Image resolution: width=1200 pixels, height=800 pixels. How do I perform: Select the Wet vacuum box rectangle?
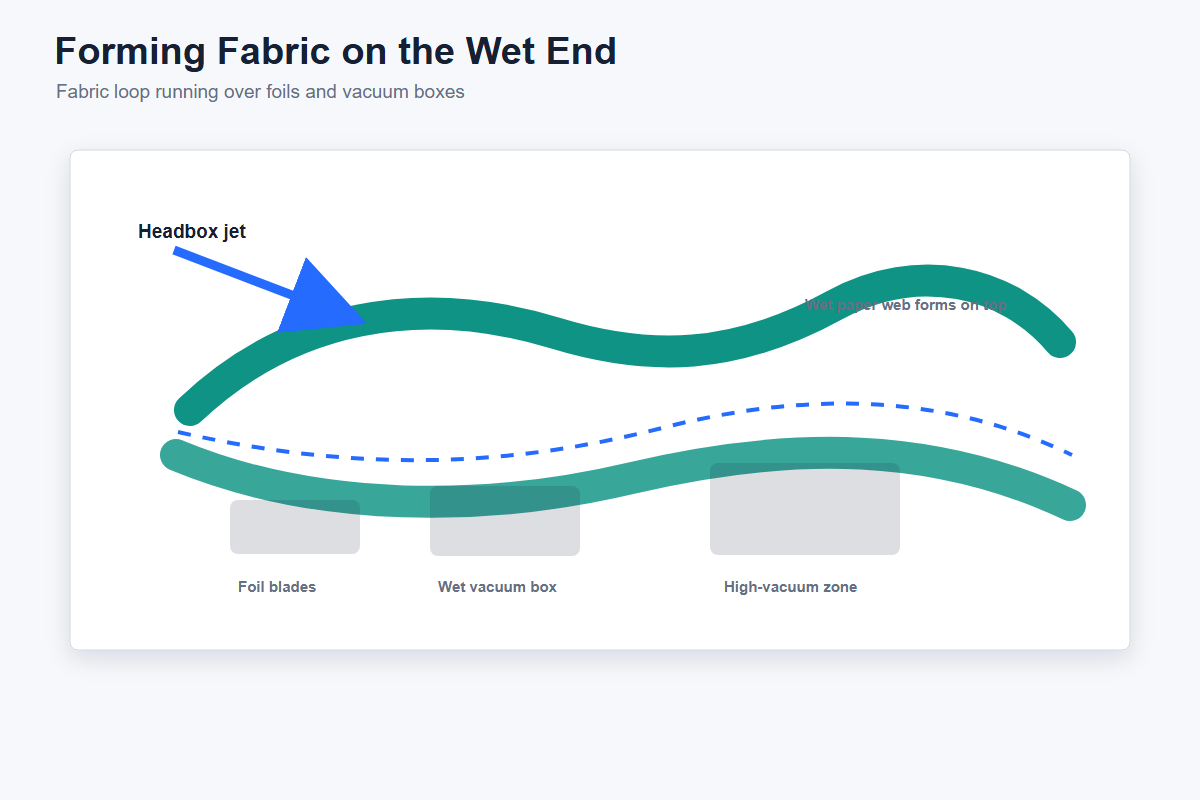(x=505, y=521)
